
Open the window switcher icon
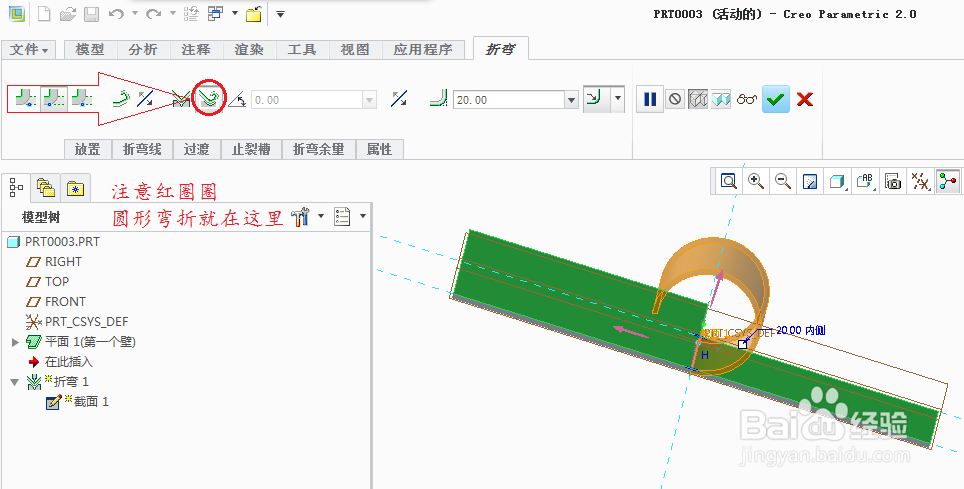tap(215, 14)
